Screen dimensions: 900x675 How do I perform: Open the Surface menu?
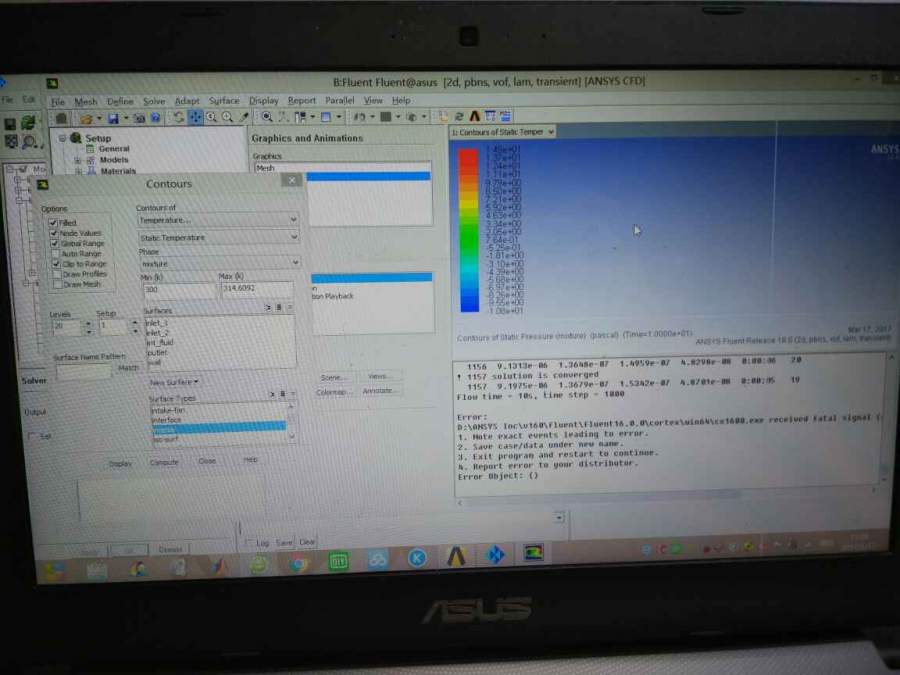(224, 100)
